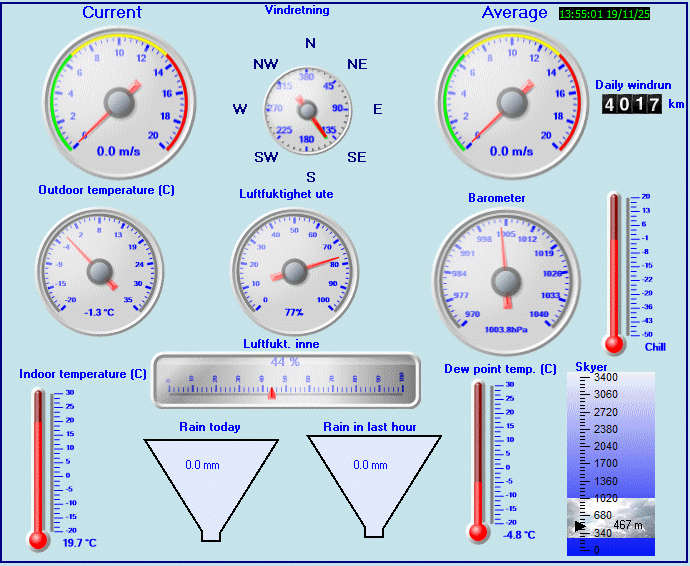Click the Luftfukt. inne humidity slider bar
The image size is (690, 566).
tap(285, 381)
